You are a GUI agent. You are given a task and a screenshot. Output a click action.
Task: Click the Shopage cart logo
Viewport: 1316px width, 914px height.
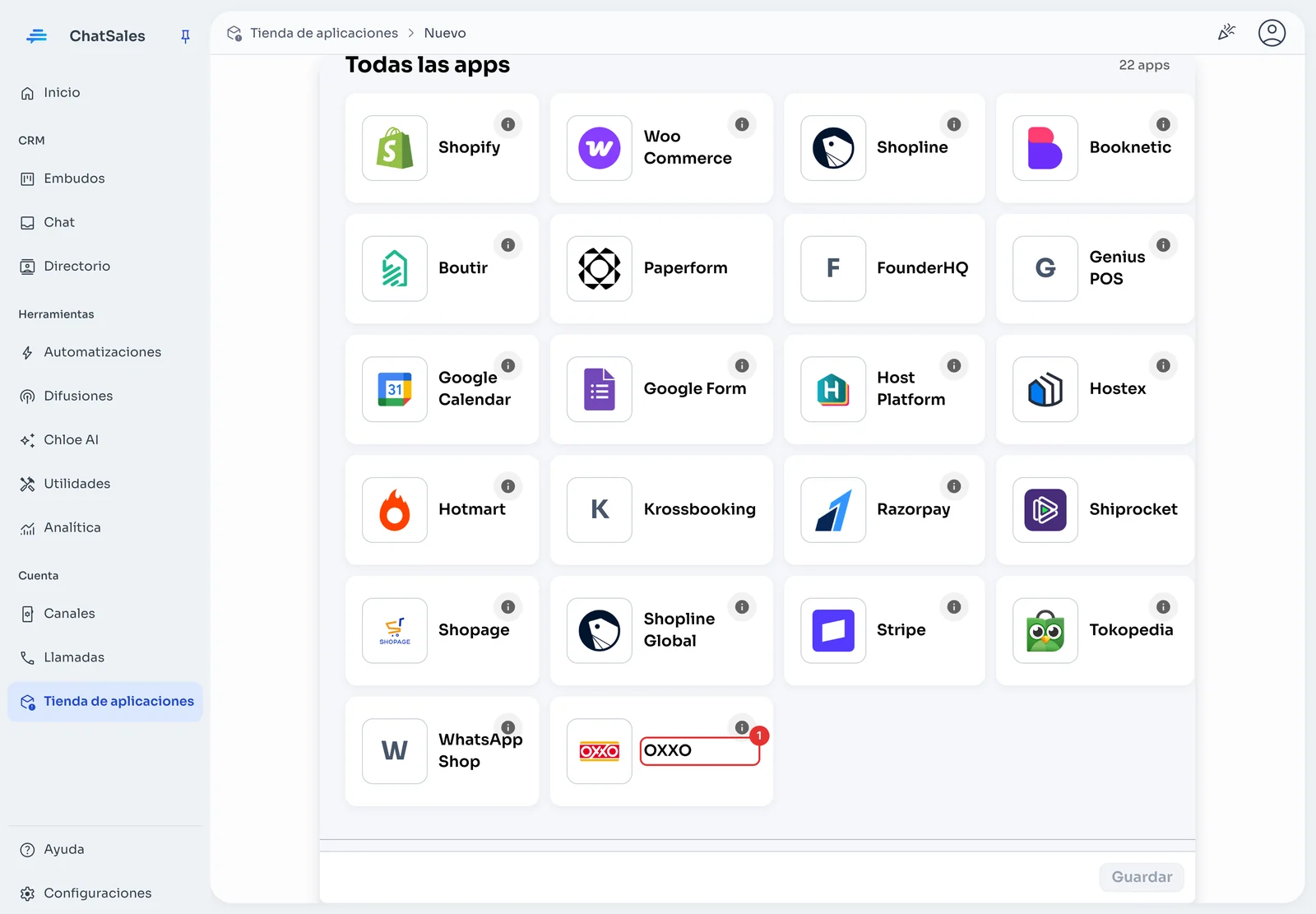[x=395, y=631]
